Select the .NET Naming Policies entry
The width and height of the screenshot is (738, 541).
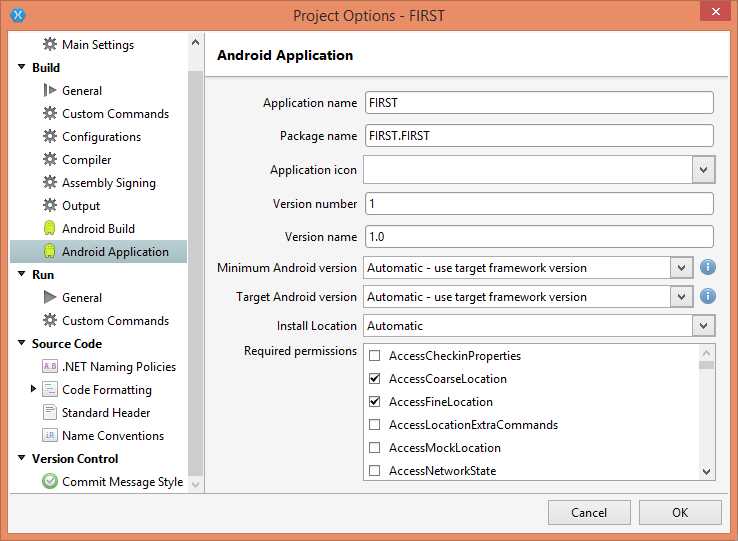pyautogui.click(x=119, y=366)
